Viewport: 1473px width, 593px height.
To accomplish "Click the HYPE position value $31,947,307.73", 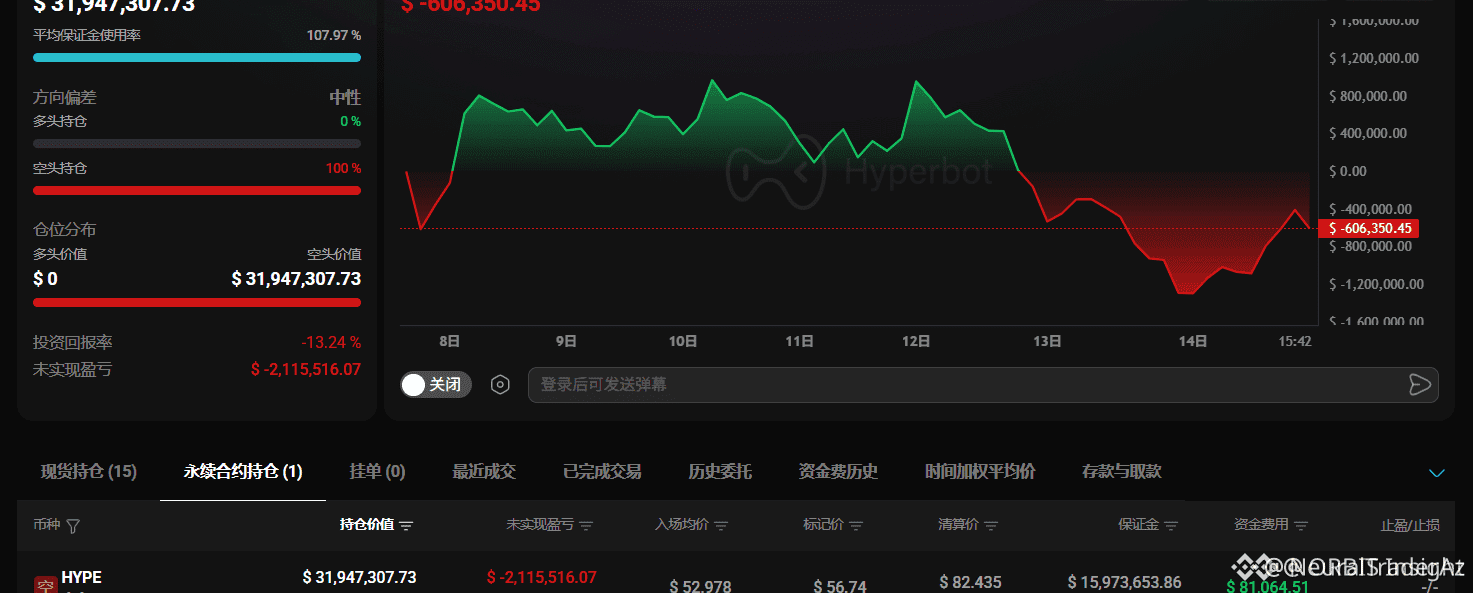I will 360,577.
